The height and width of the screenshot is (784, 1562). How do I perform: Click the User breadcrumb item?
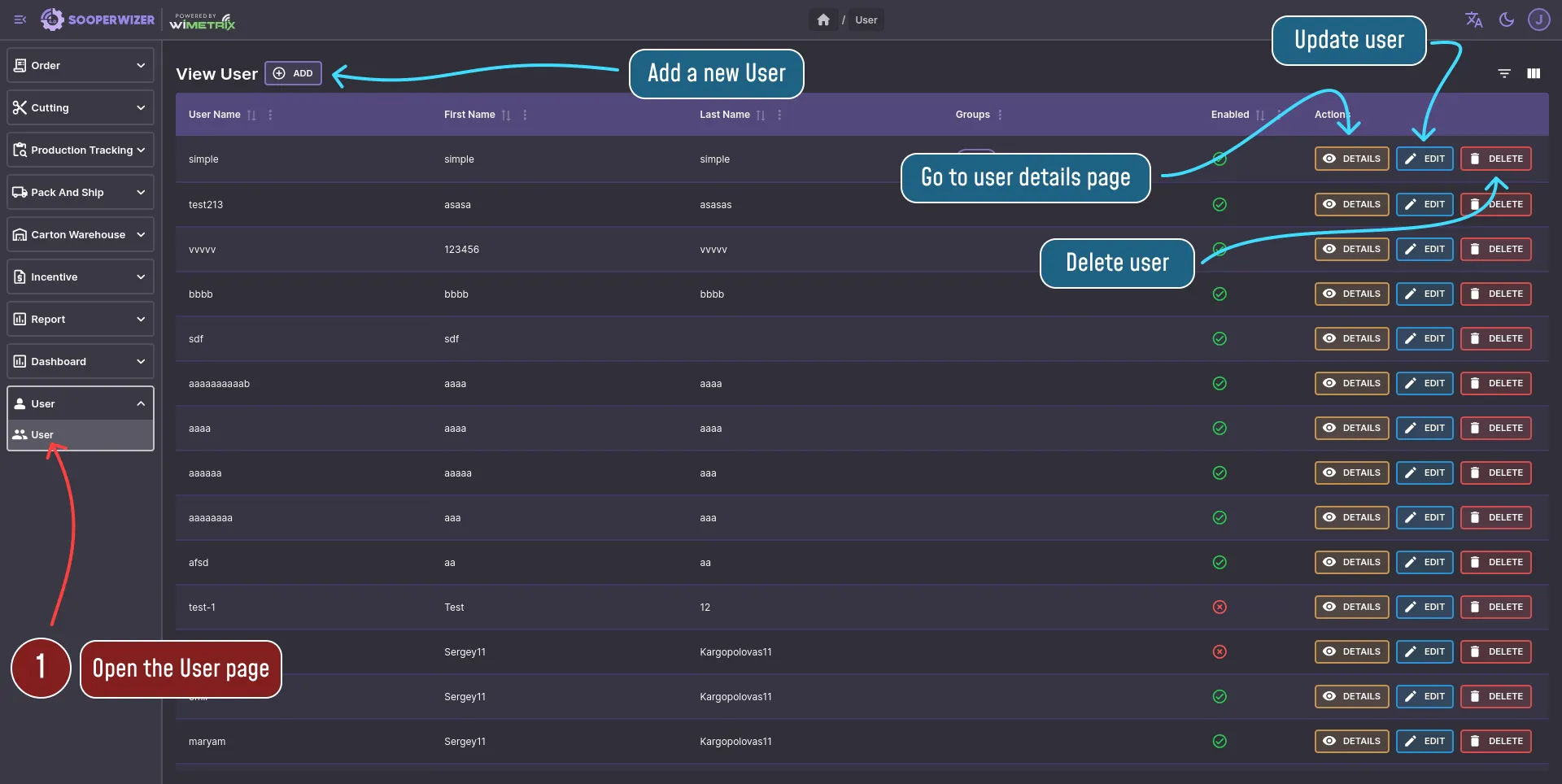pyautogui.click(x=866, y=20)
